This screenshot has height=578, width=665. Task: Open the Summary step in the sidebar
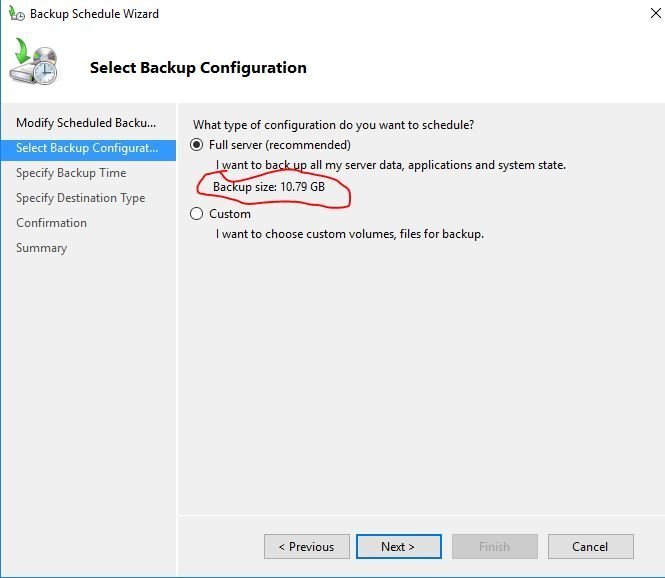click(42, 248)
